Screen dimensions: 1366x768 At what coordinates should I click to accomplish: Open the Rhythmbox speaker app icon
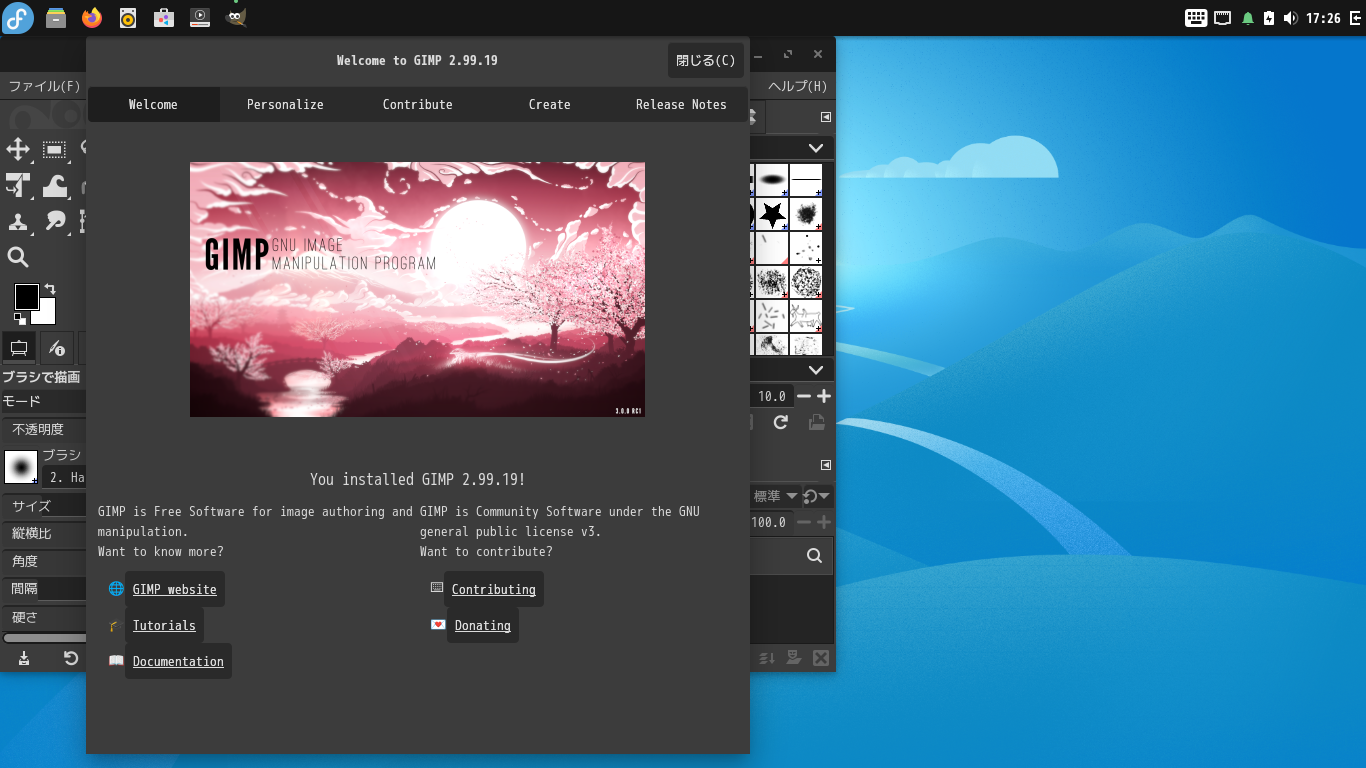[128, 17]
